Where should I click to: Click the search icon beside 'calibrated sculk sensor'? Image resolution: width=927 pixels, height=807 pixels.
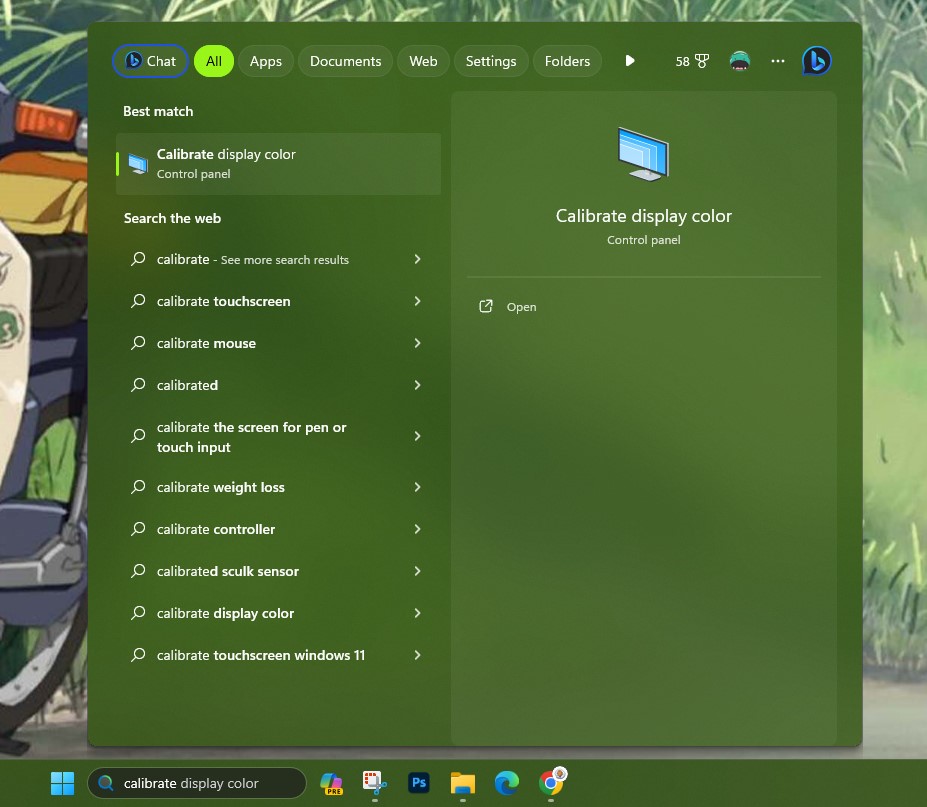click(138, 571)
